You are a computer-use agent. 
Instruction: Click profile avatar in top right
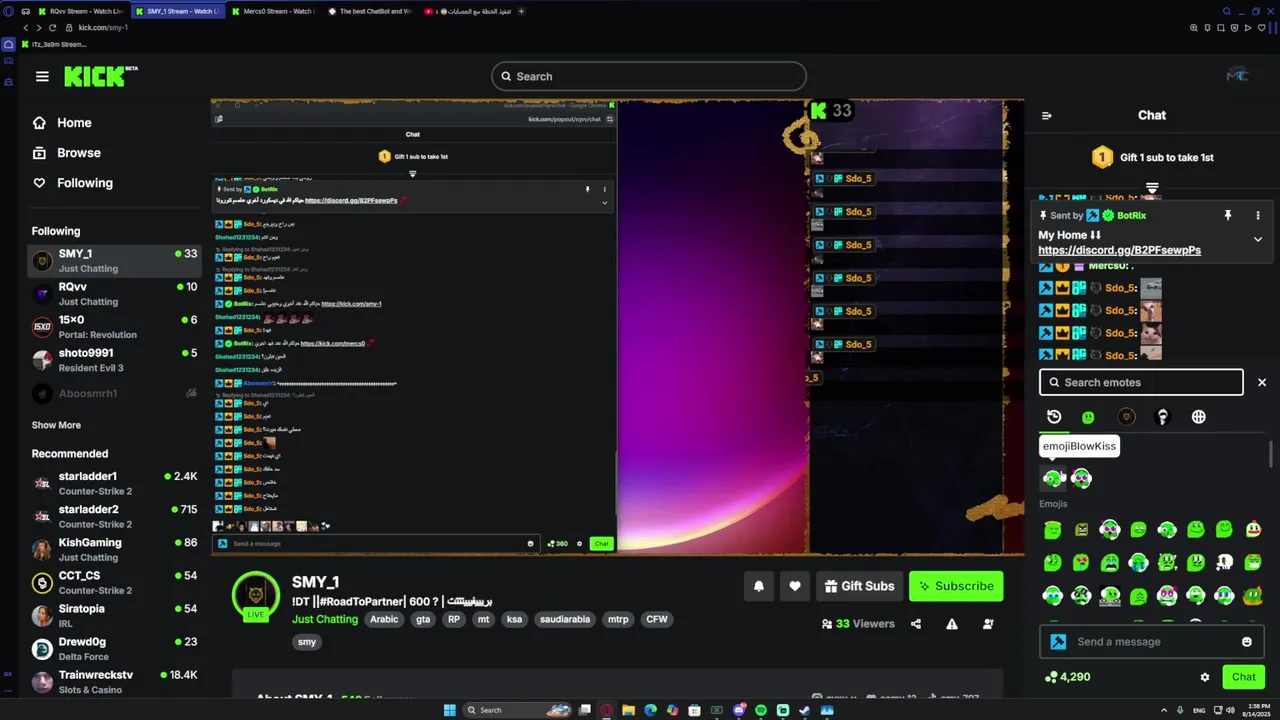click(1237, 76)
